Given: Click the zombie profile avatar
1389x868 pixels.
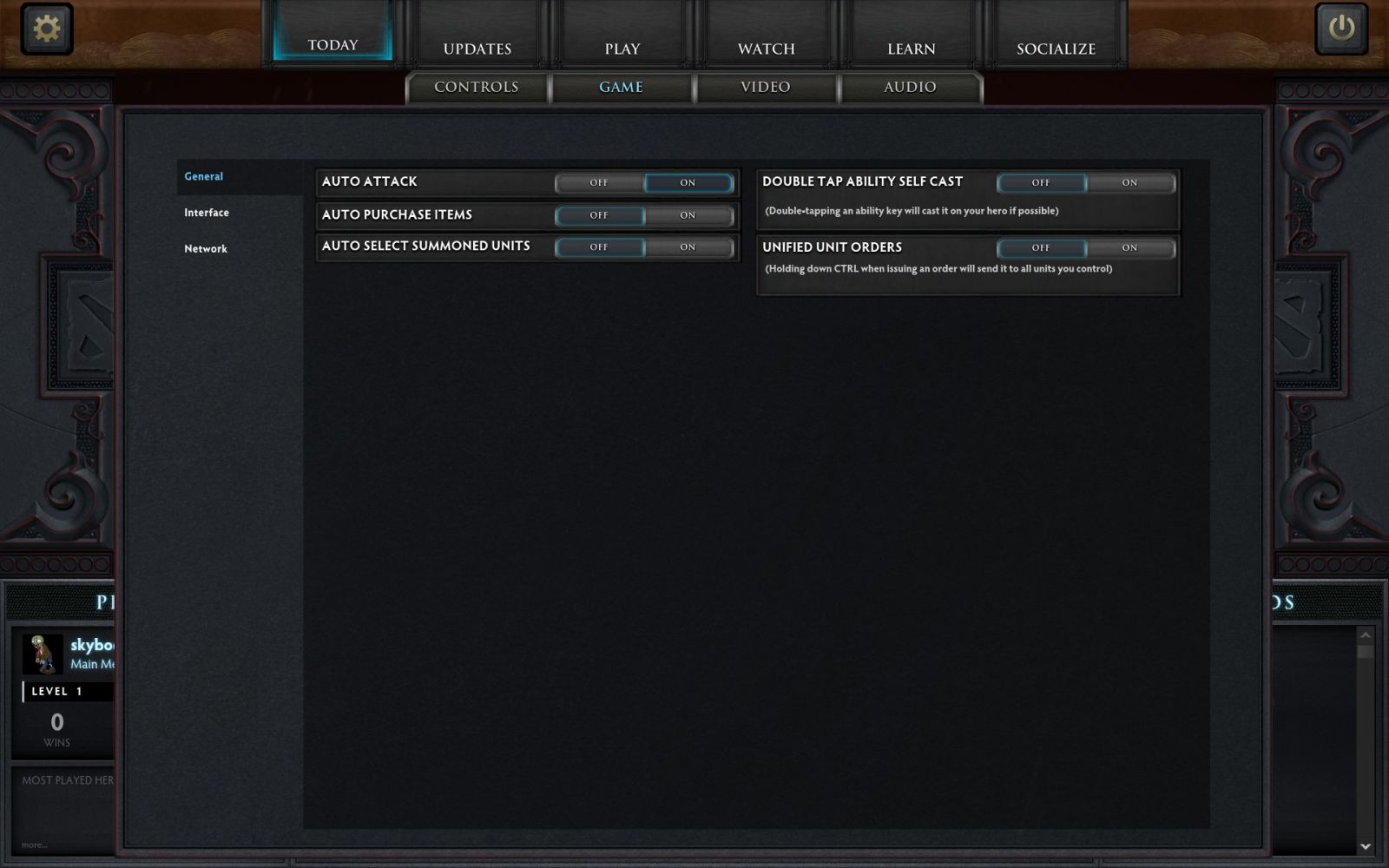Looking at the screenshot, I should tap(43, 654).
